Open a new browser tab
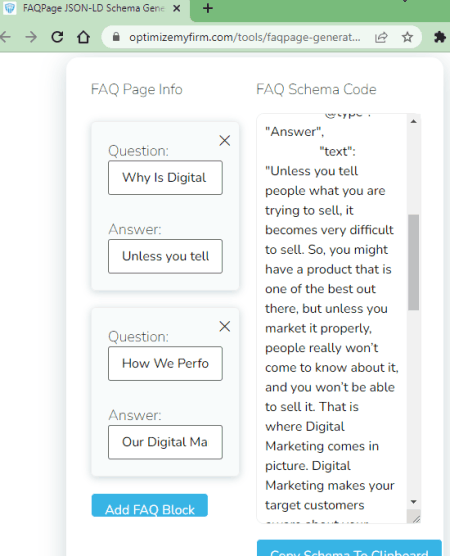The image size is (450, 556). pyautogui.click(x=208, y=8)
